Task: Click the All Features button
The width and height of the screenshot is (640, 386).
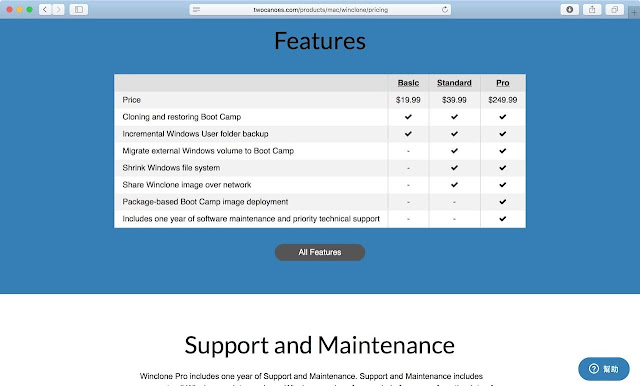Action: point(320,252)
